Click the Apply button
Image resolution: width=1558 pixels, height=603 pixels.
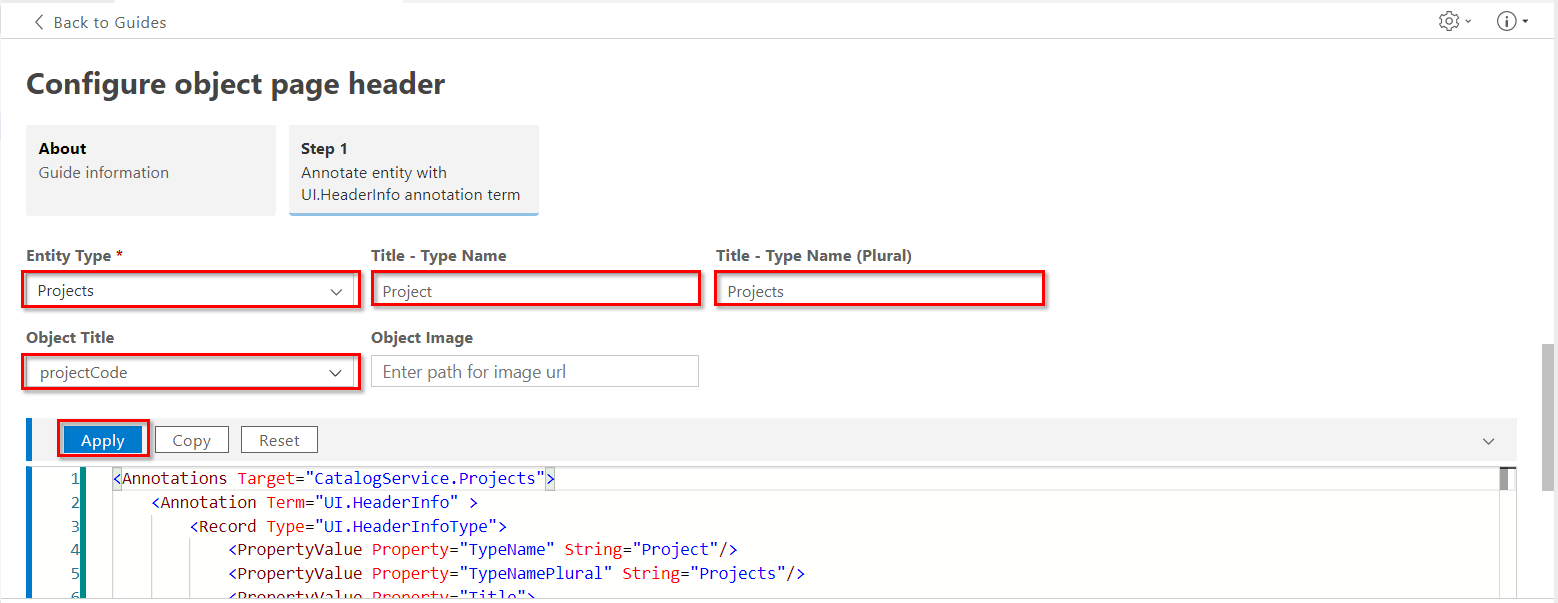(103, 440)
